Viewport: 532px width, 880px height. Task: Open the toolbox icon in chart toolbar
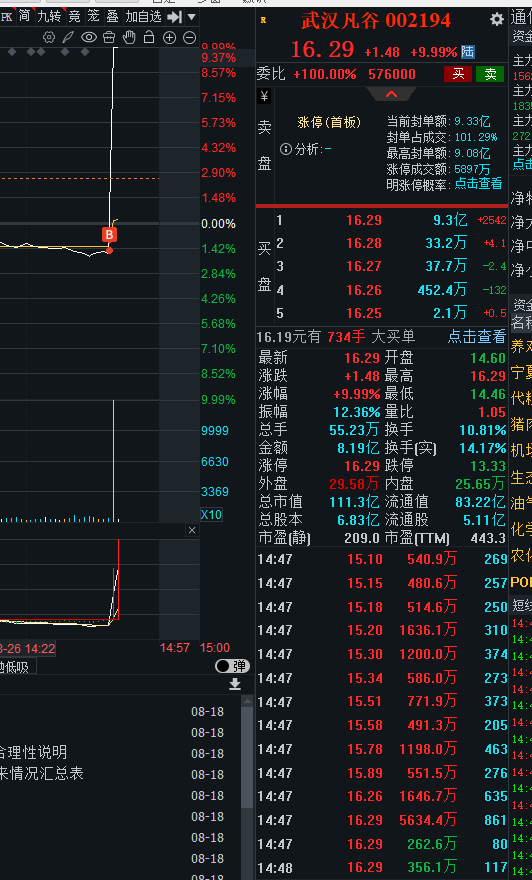coord(109,38)
